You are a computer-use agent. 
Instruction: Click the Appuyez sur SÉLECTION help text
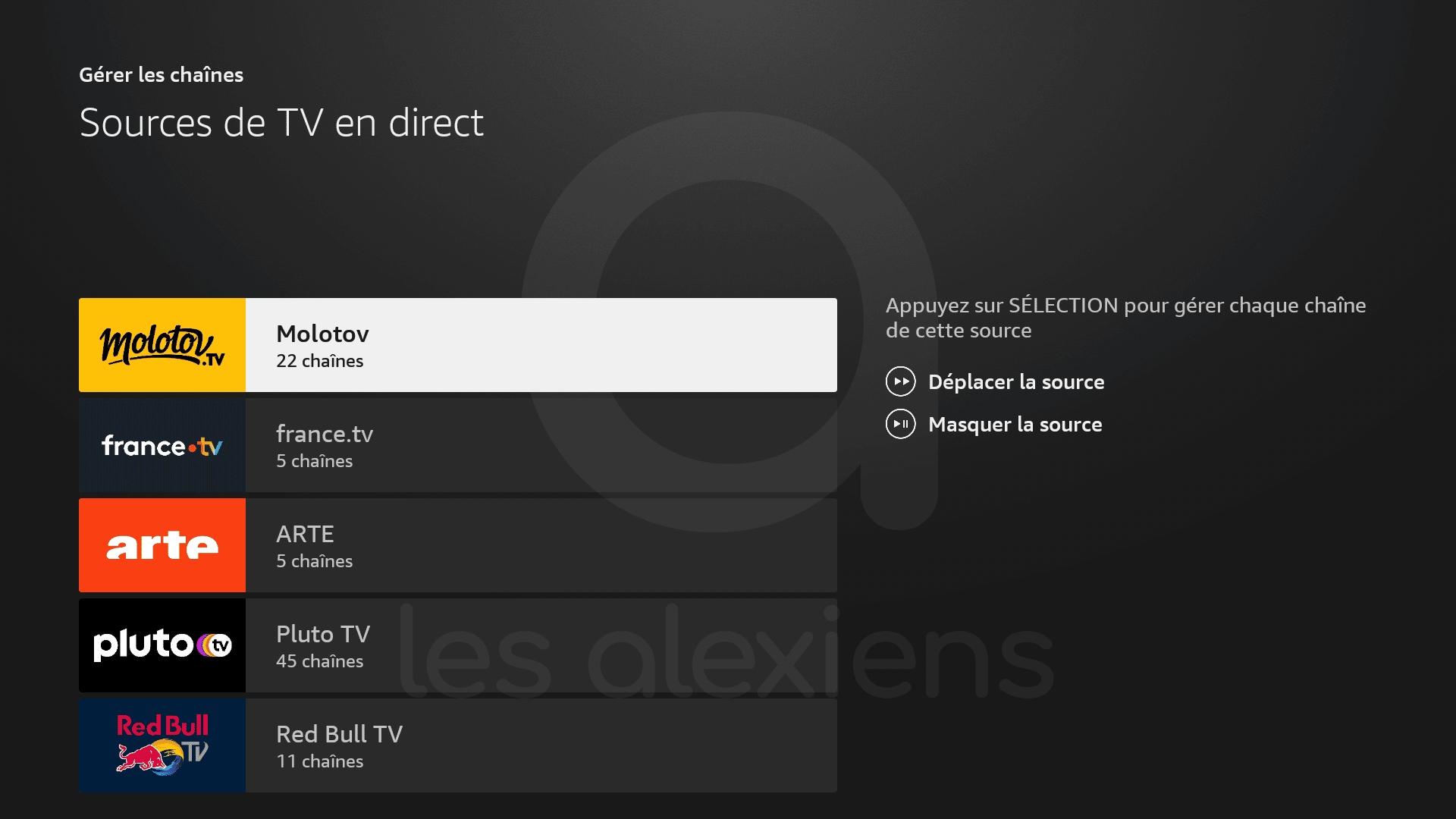coord(1126,318)
